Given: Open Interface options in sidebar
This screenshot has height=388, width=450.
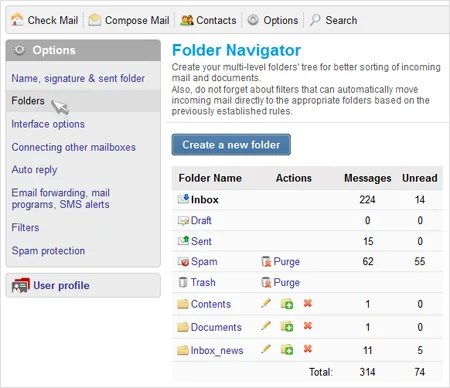Looking at the screenshot, I should click(48, 124).
